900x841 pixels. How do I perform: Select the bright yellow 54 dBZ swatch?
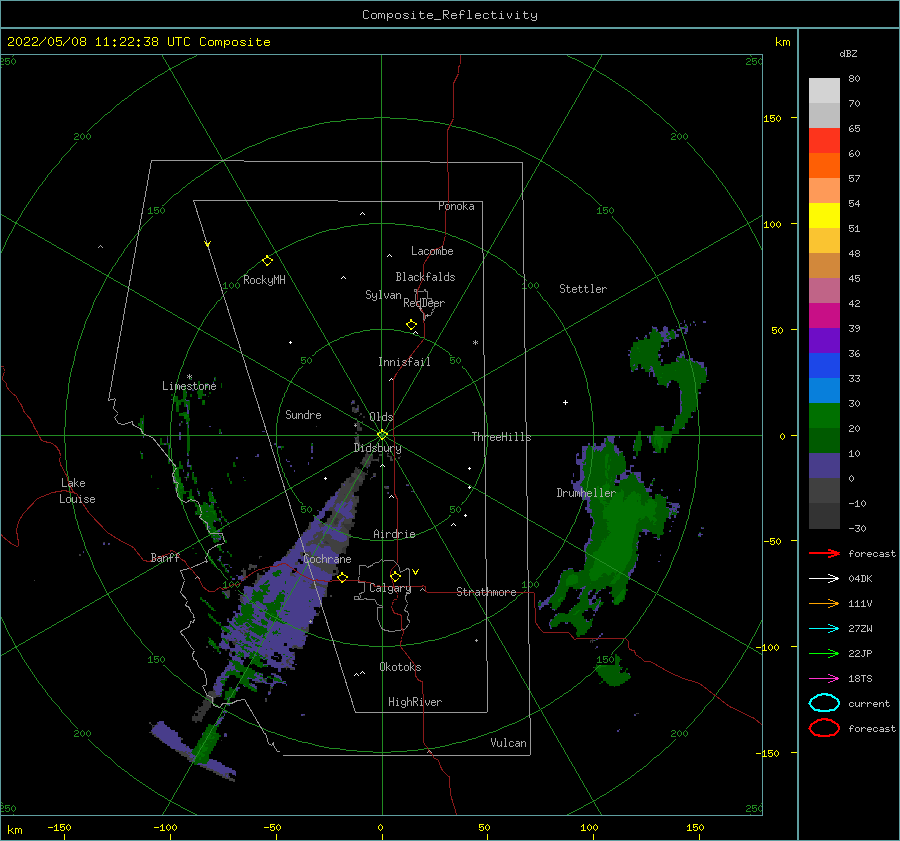[824, 215]
